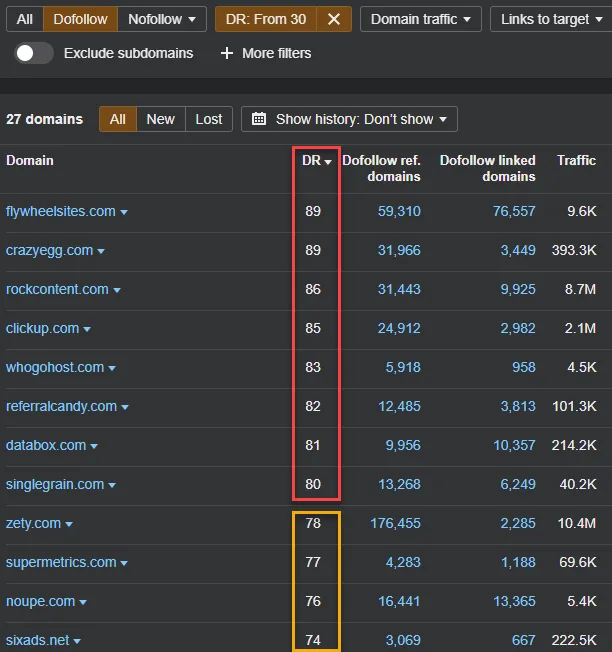This screenshot has width=612, height=652.
Task: Open 76,557 linked domains for flywheelsites.com
Action: click(514, 211)
